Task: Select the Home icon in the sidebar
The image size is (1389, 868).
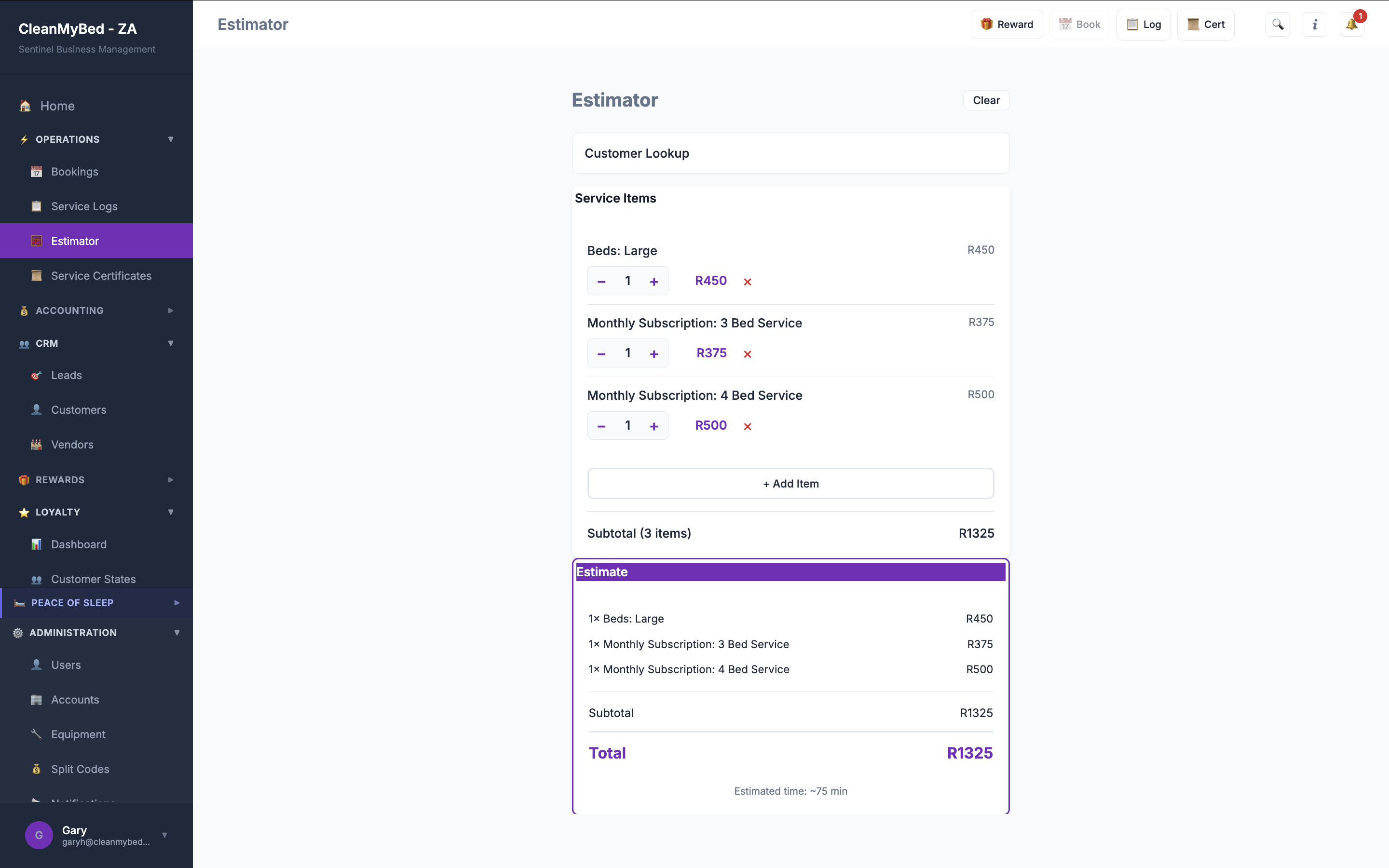Action: pos(25,106)
